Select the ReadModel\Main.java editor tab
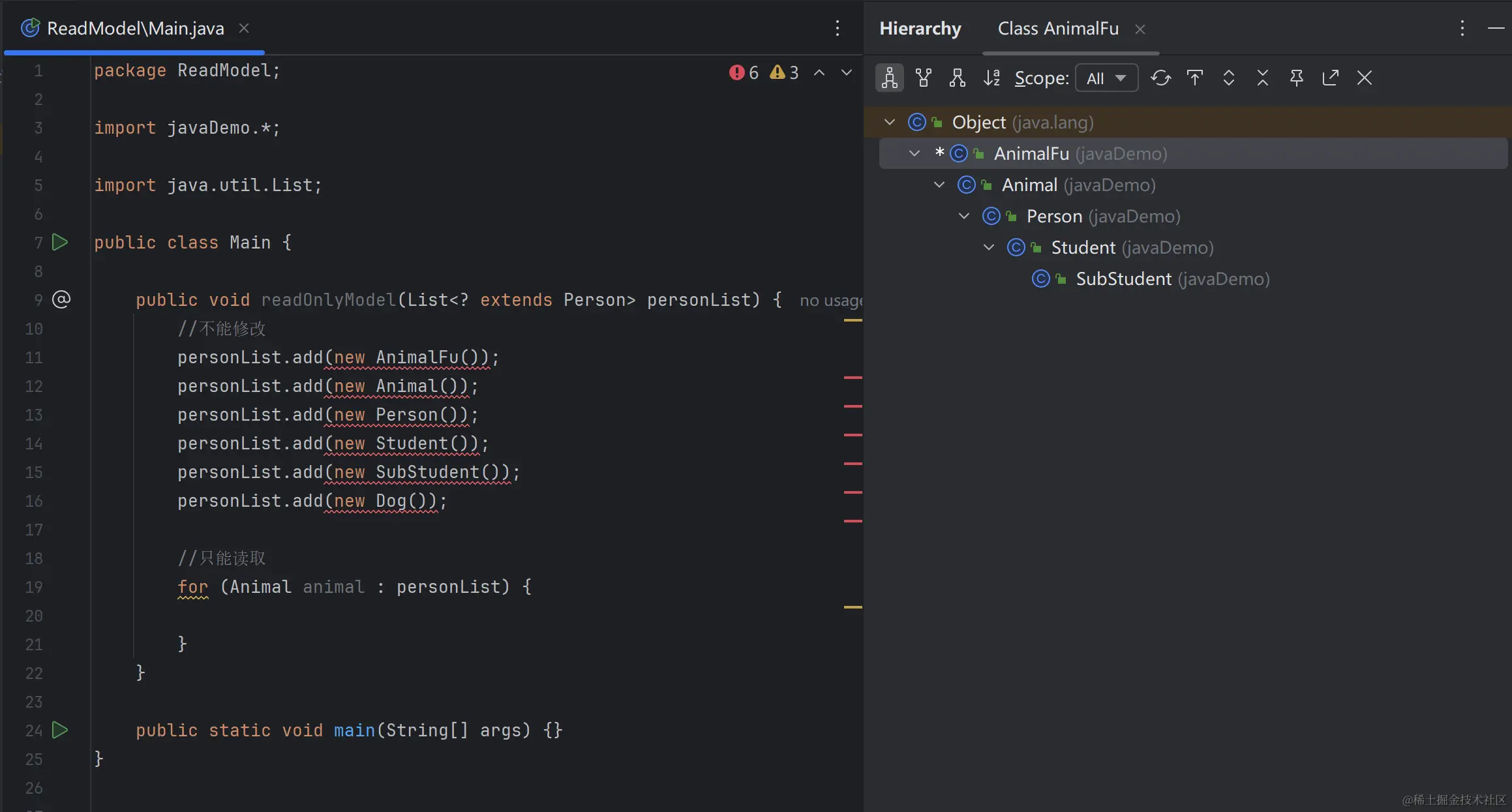This screenshot has height=812, width=1512. click(x=135, y=29)
